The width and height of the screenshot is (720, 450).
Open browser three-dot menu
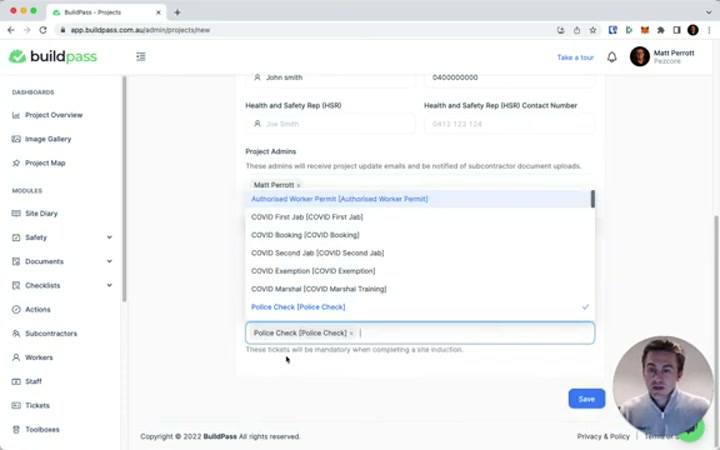pyautogui.click(x=709, y=30)
